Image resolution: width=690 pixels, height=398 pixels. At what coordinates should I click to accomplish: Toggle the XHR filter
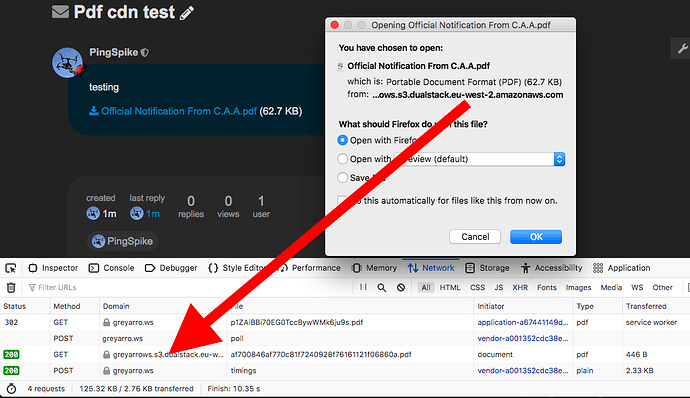point(520,287)
